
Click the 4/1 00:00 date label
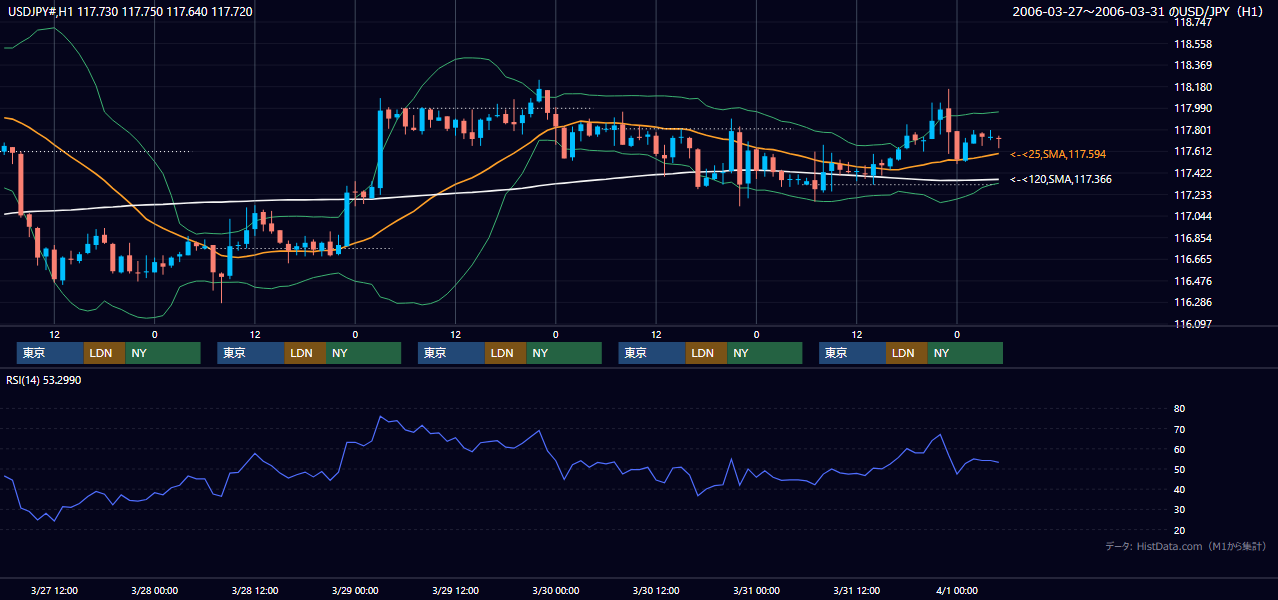coord(957,590)
